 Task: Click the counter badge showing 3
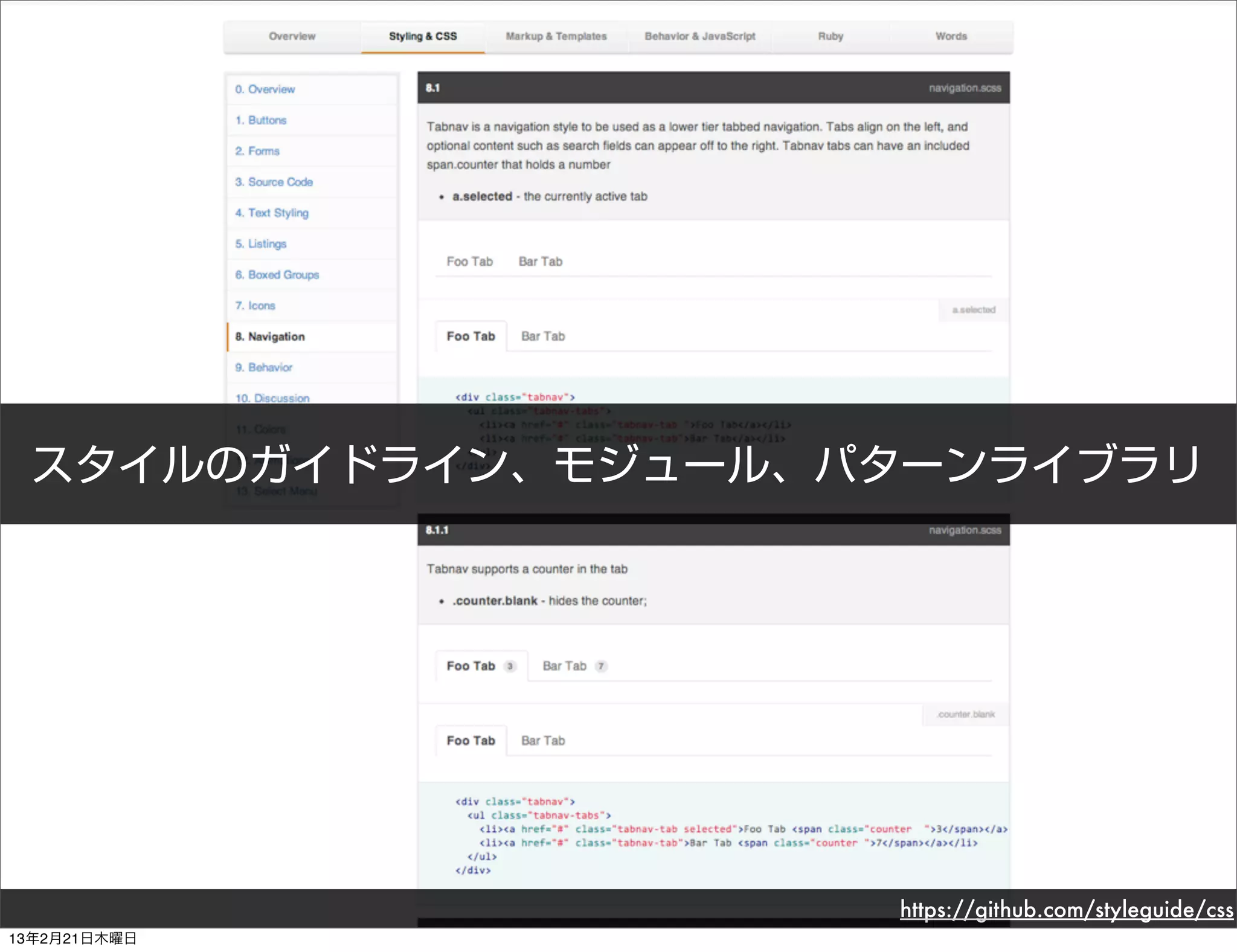510,666
